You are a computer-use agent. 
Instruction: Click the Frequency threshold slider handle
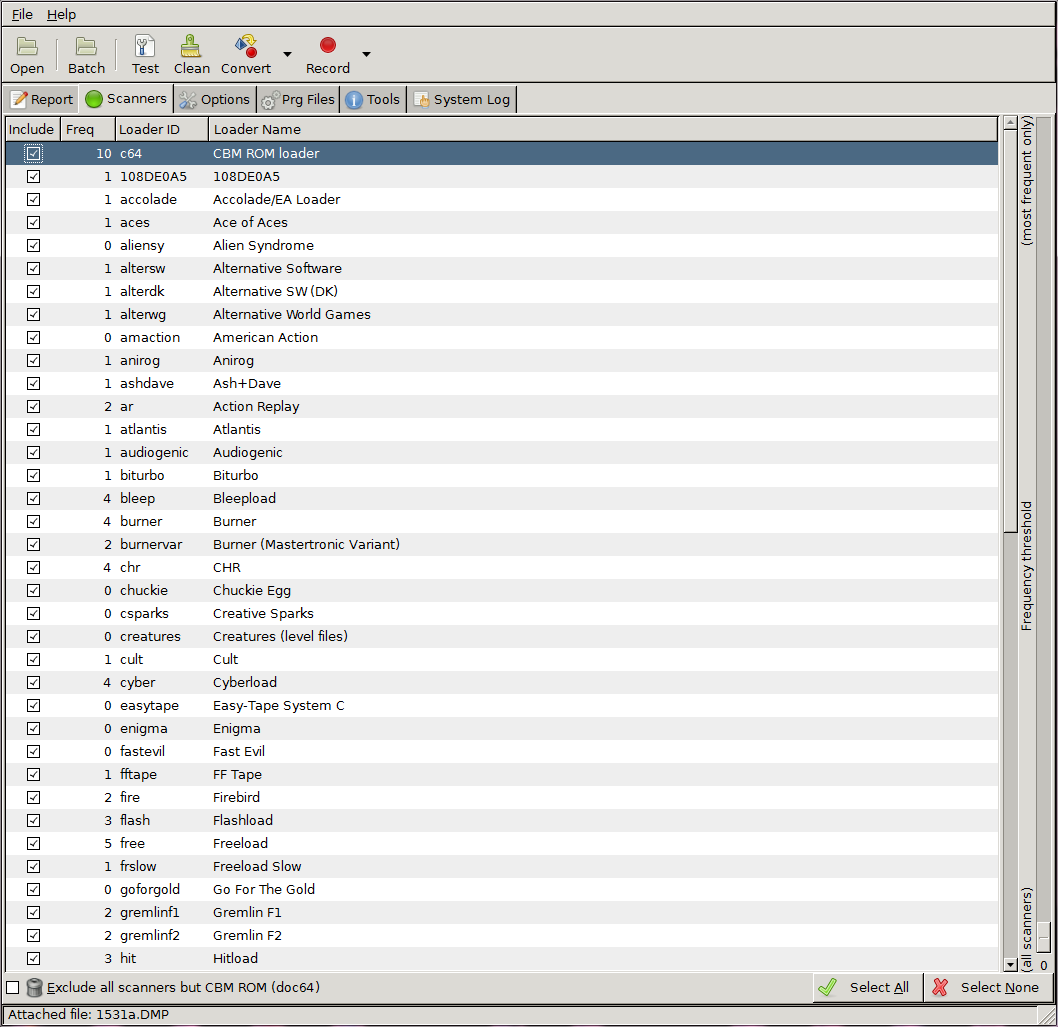1044,935
